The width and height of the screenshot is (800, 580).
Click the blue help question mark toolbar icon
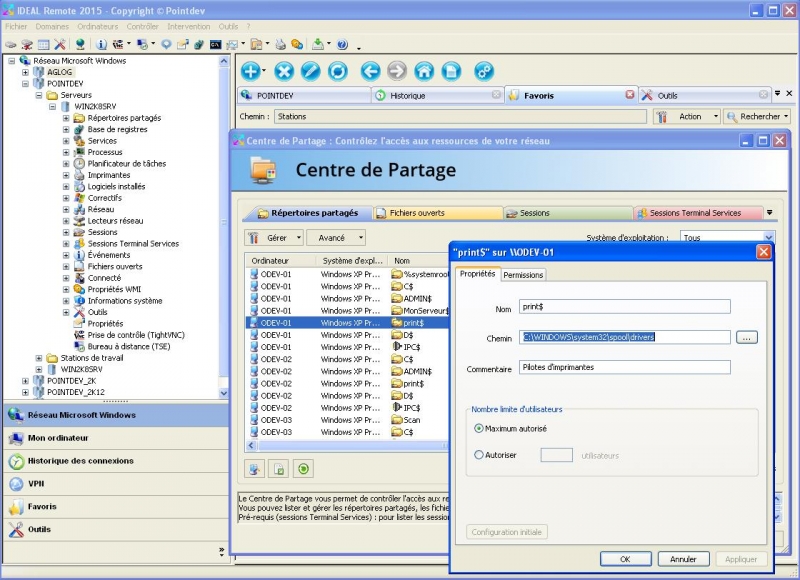coord(342,45)
